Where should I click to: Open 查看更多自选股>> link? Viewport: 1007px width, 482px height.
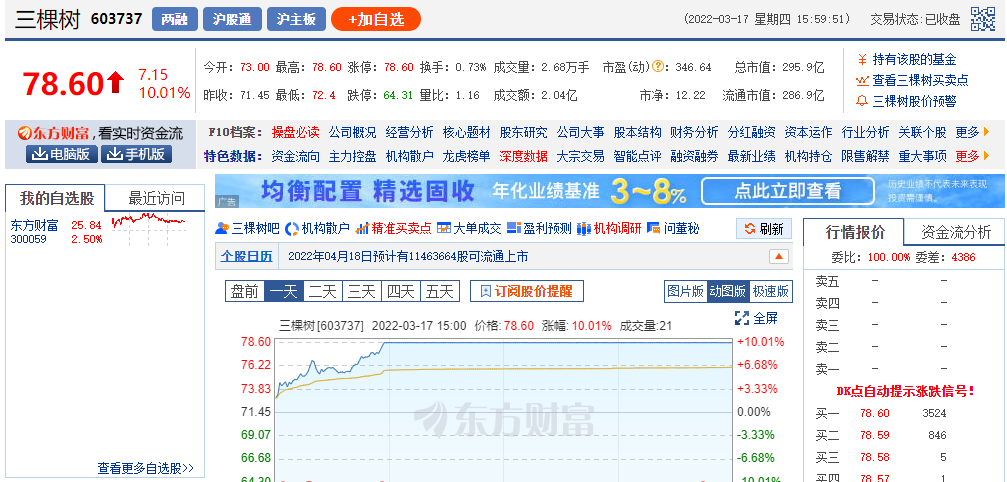[146, 468]
